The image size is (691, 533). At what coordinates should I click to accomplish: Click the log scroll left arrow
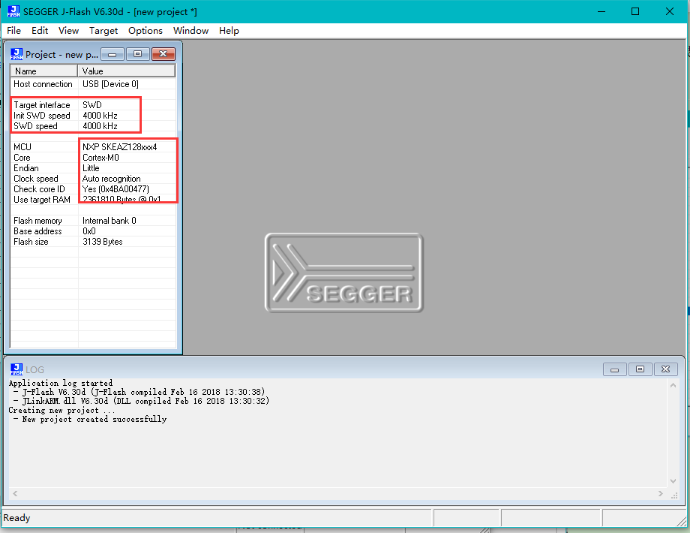pyautogui.click(x=15, y=493)
